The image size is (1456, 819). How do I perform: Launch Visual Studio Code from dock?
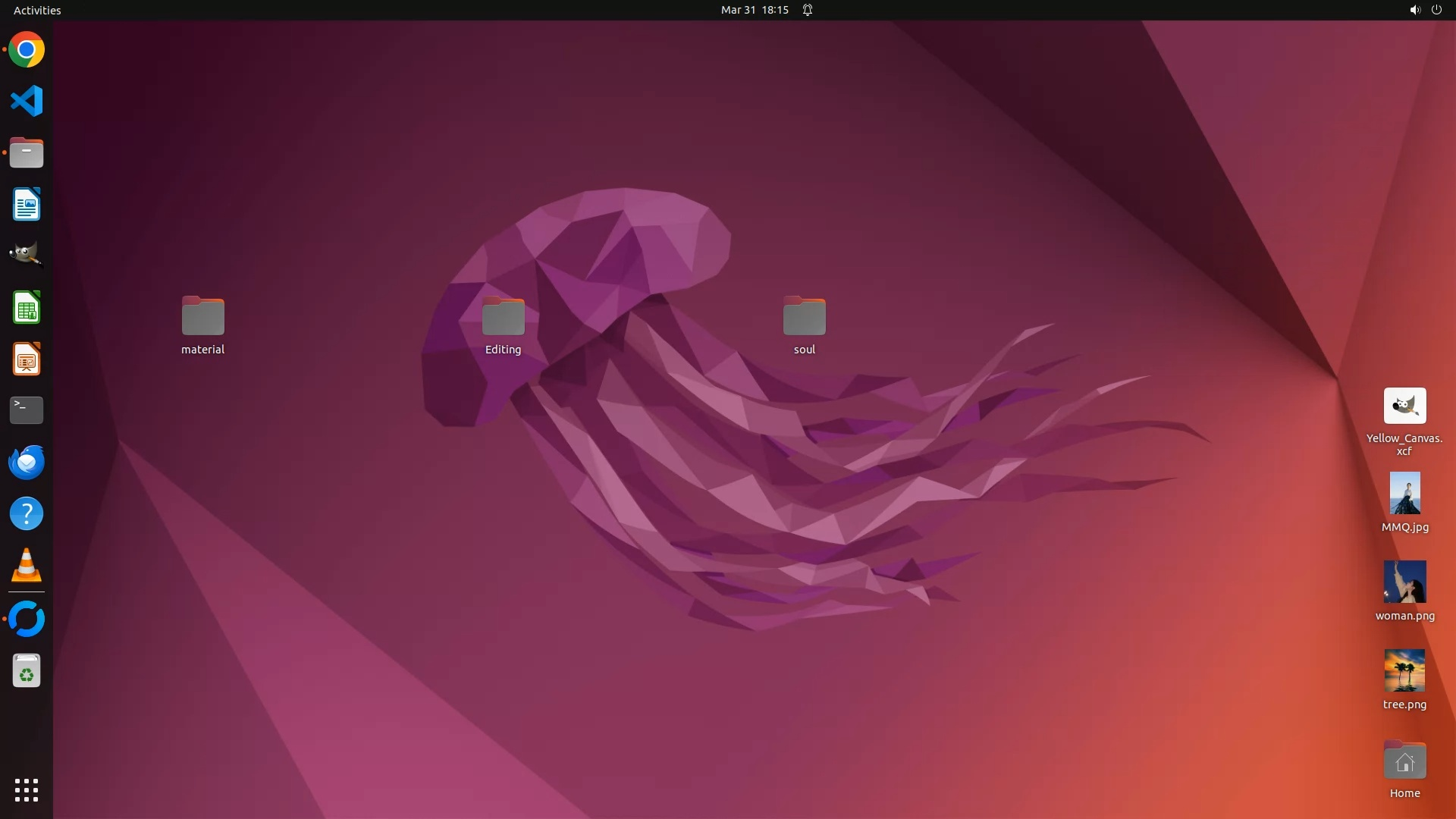[x=27, y=101]
